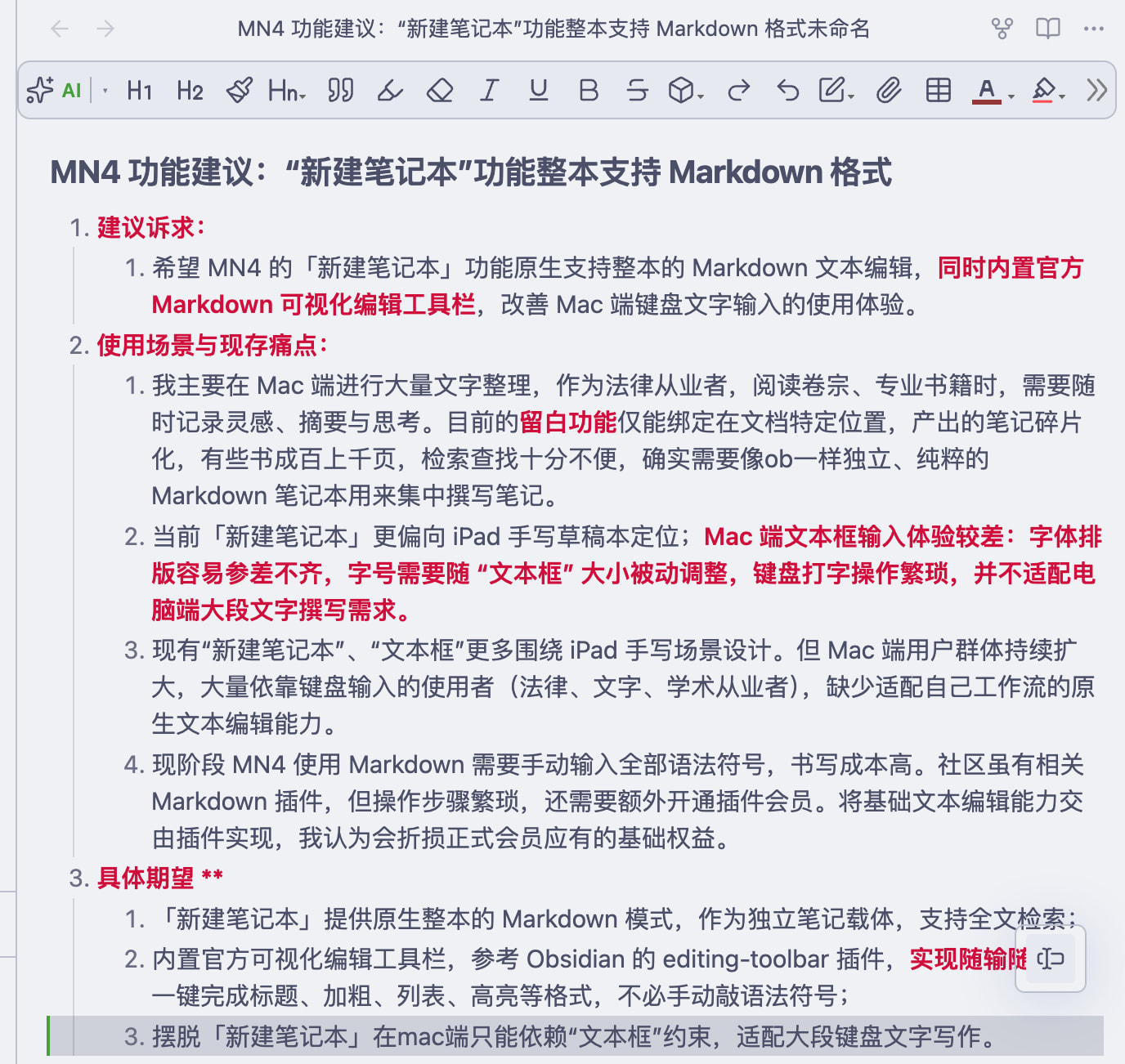Insert a block quote with the quotation icon
1125x1064 pixels.
(x=340, y=90)
